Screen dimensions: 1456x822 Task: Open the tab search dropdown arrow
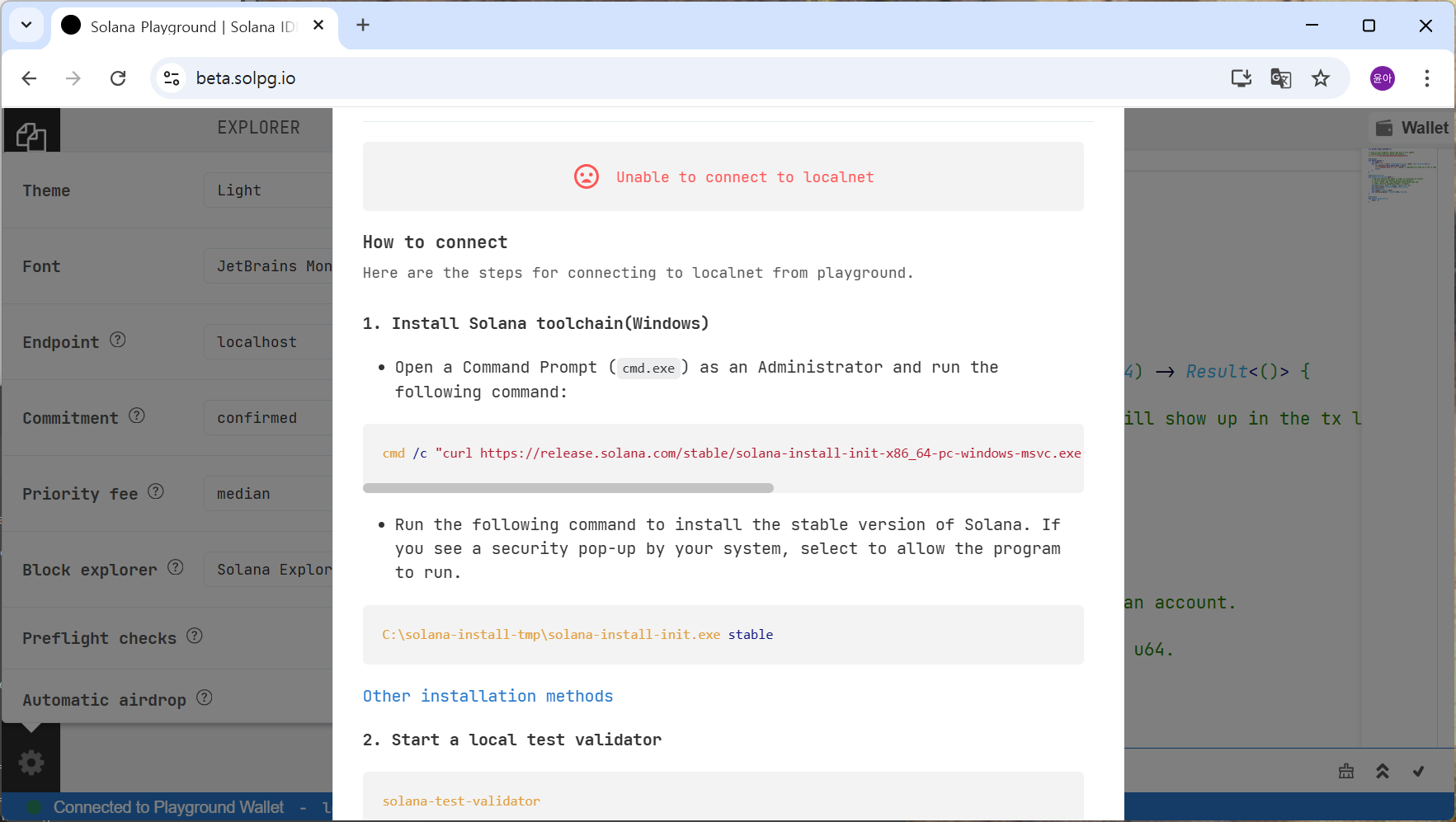point(26,25)
